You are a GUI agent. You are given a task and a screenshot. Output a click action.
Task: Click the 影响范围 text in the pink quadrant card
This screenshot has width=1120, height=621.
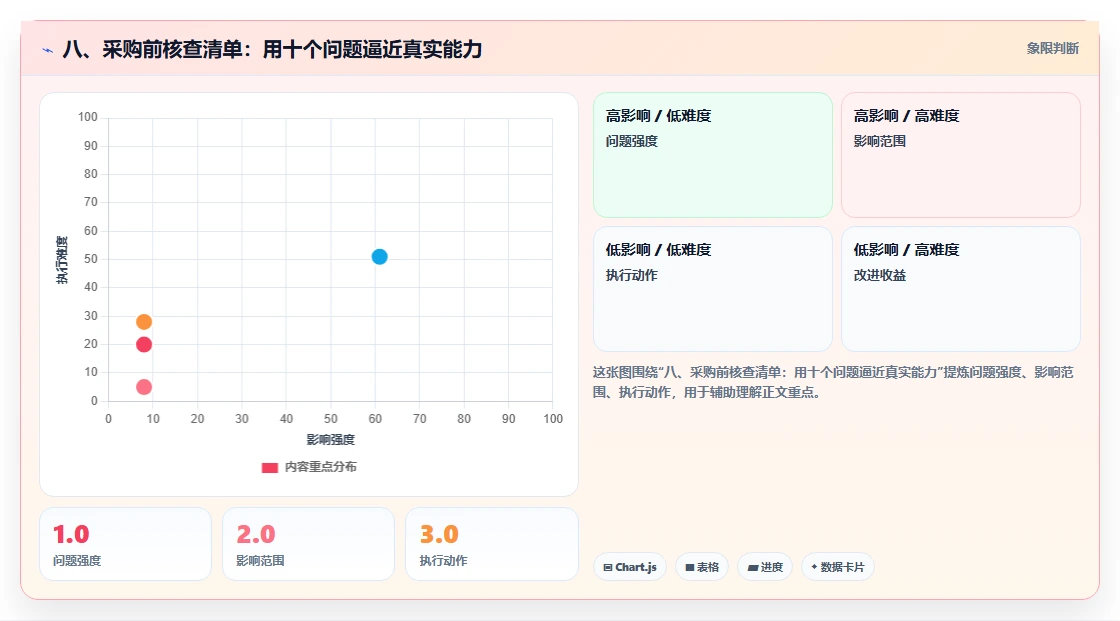[879, 141]
